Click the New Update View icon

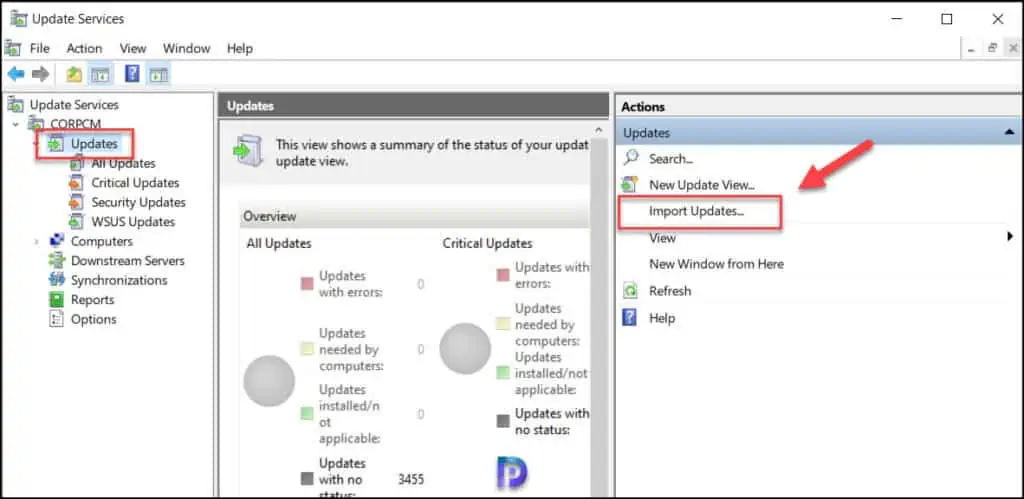click(x=630, y=185)
